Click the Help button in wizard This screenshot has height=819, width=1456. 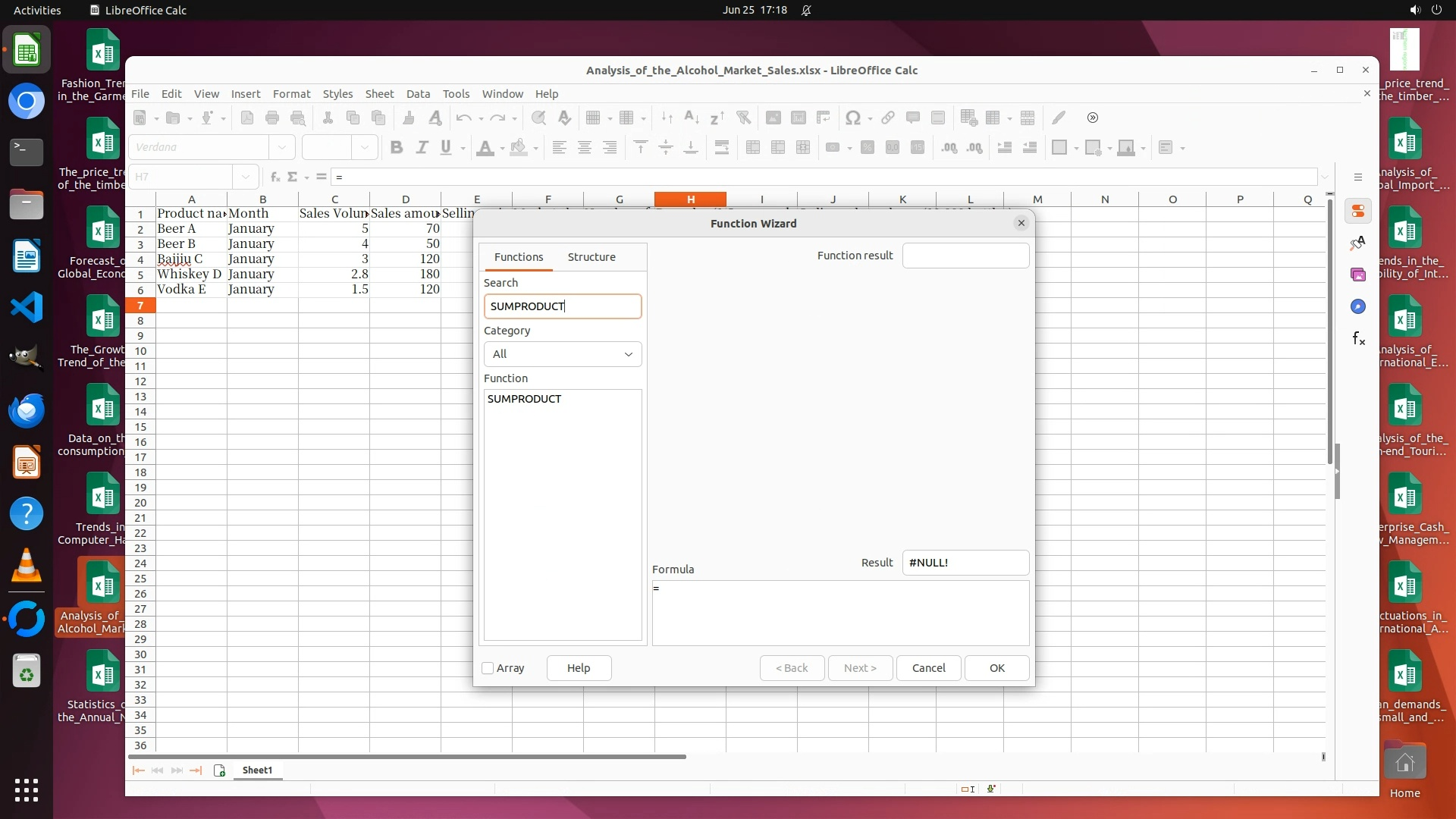pyautogui.click(x=579, y=668)
